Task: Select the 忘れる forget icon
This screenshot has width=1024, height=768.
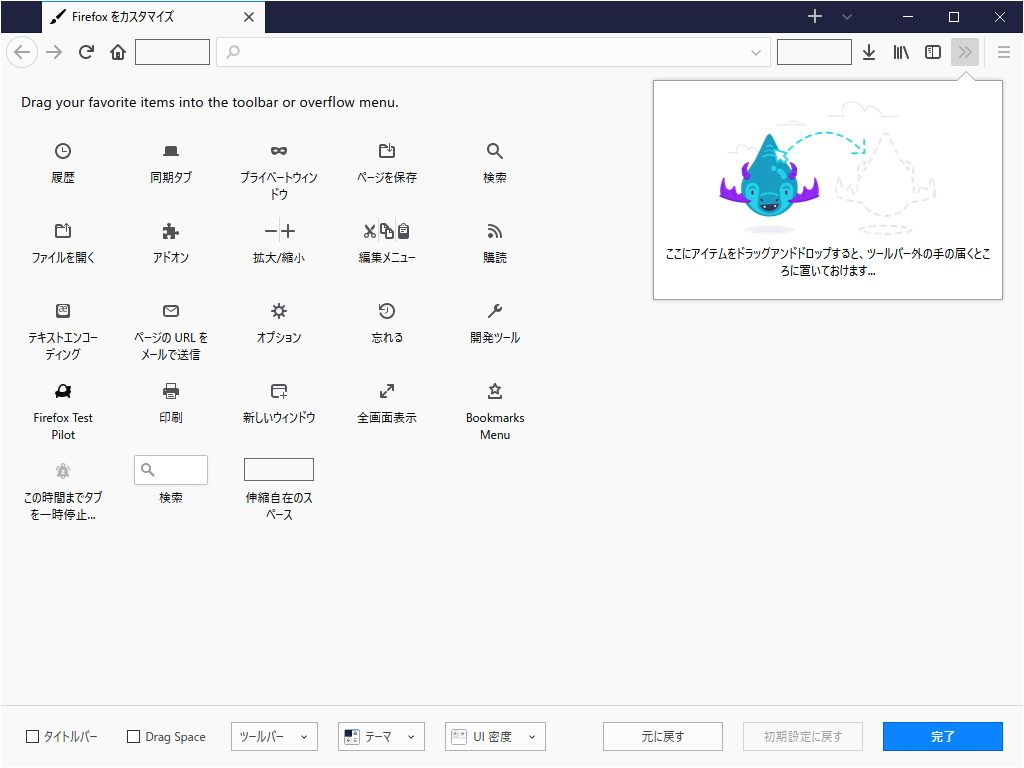Action: [x=387, y=311]
